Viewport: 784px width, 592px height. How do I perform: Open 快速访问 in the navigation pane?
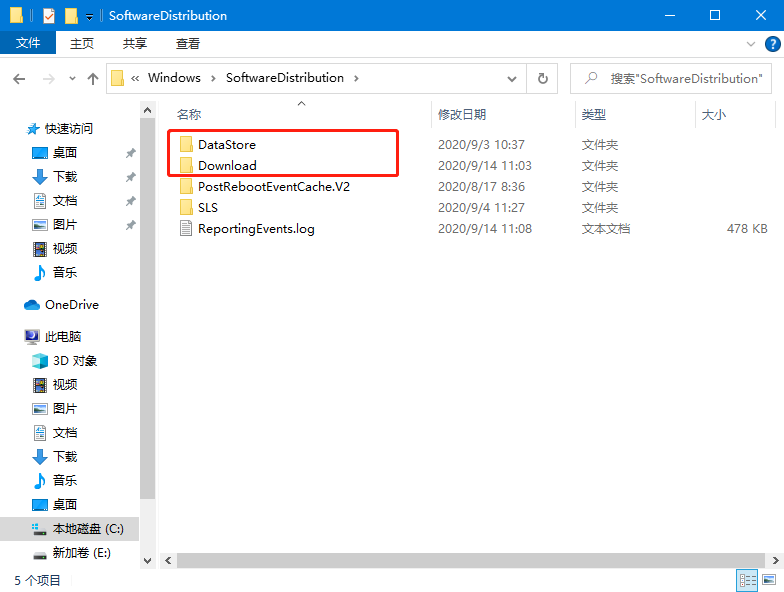pyautogui.click(x=68, y=128)
